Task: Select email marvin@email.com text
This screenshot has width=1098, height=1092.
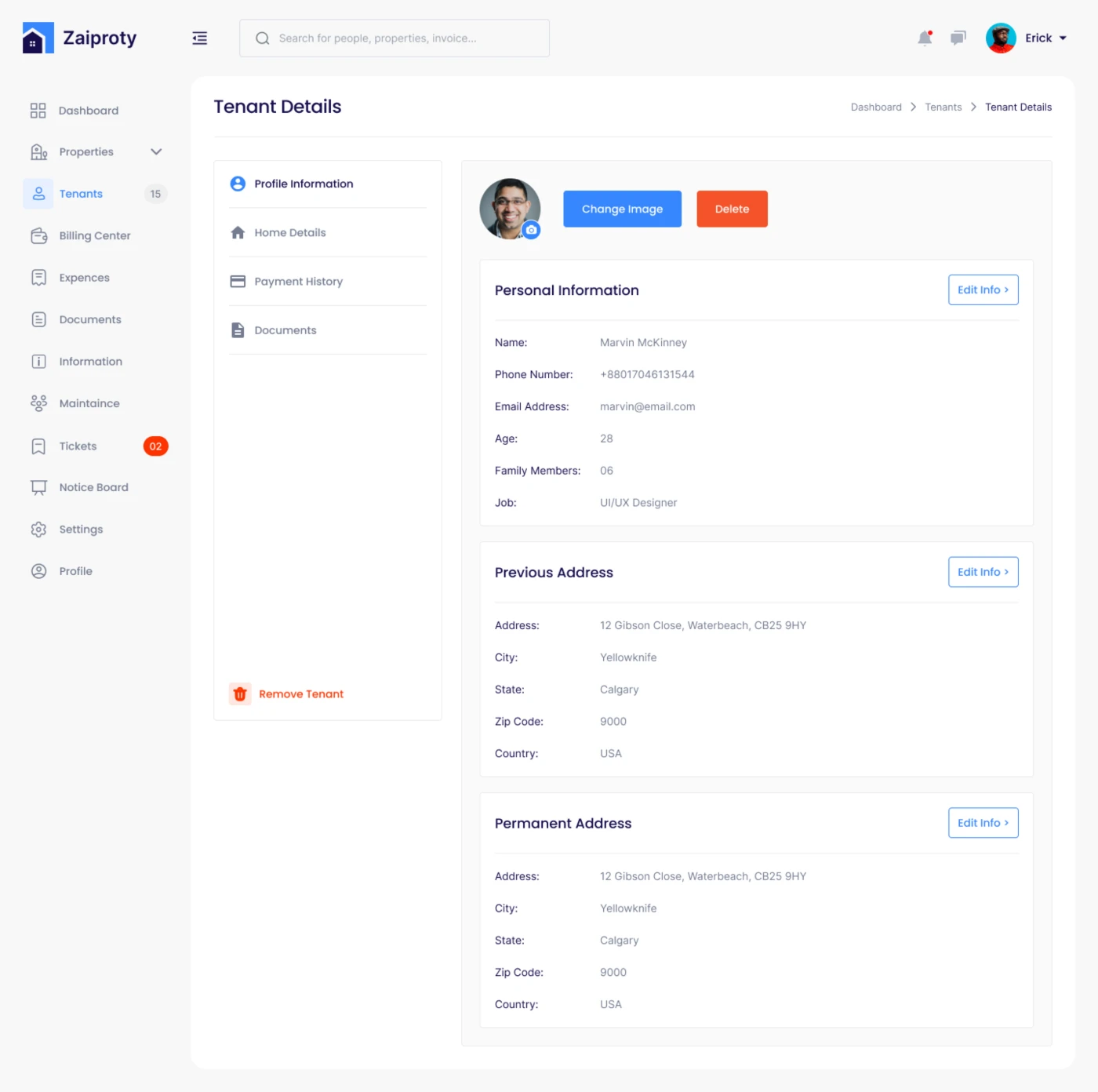Action: pyautogui.click(x=648, y=406)
